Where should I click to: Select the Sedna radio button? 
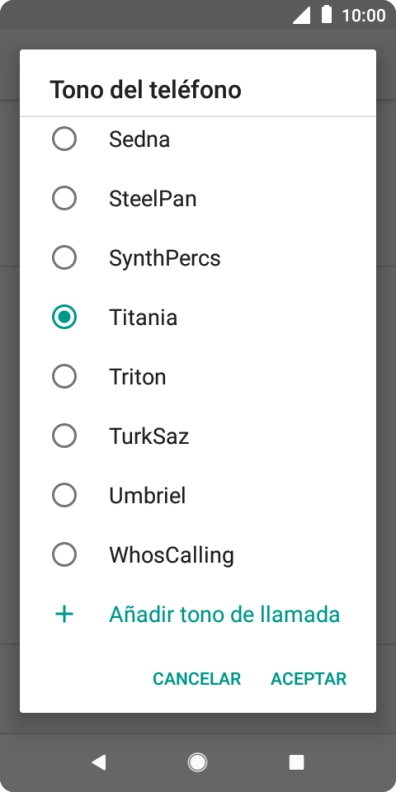[x=64, y=139]
